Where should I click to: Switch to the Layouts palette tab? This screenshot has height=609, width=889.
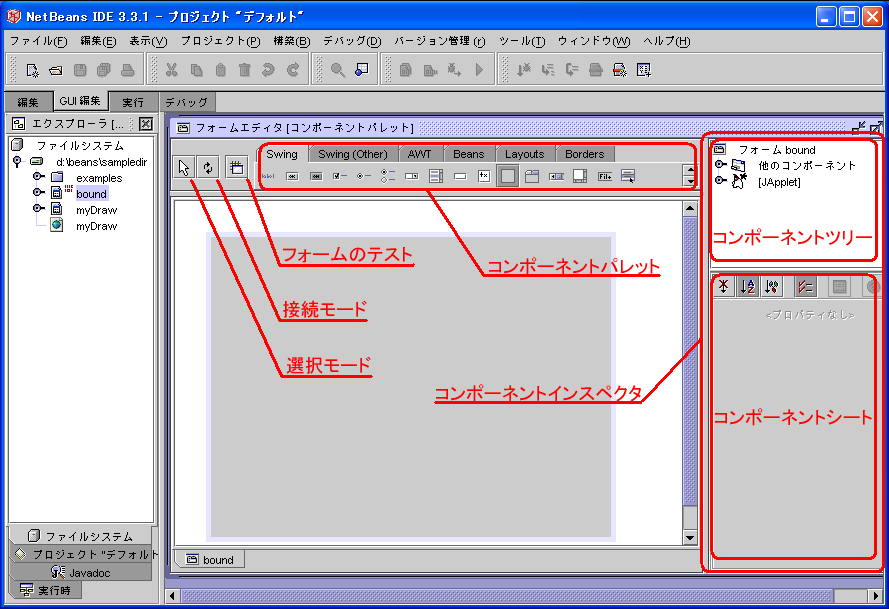524,154
